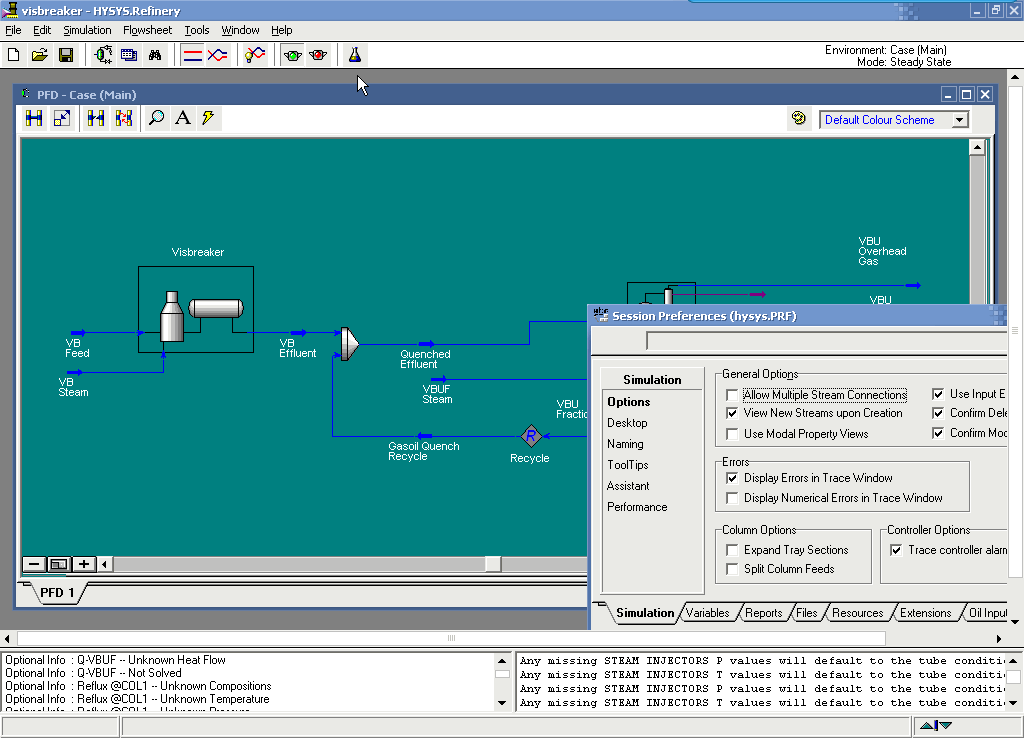
Task: Open a case file with folder icon
Action: (40, 55)
